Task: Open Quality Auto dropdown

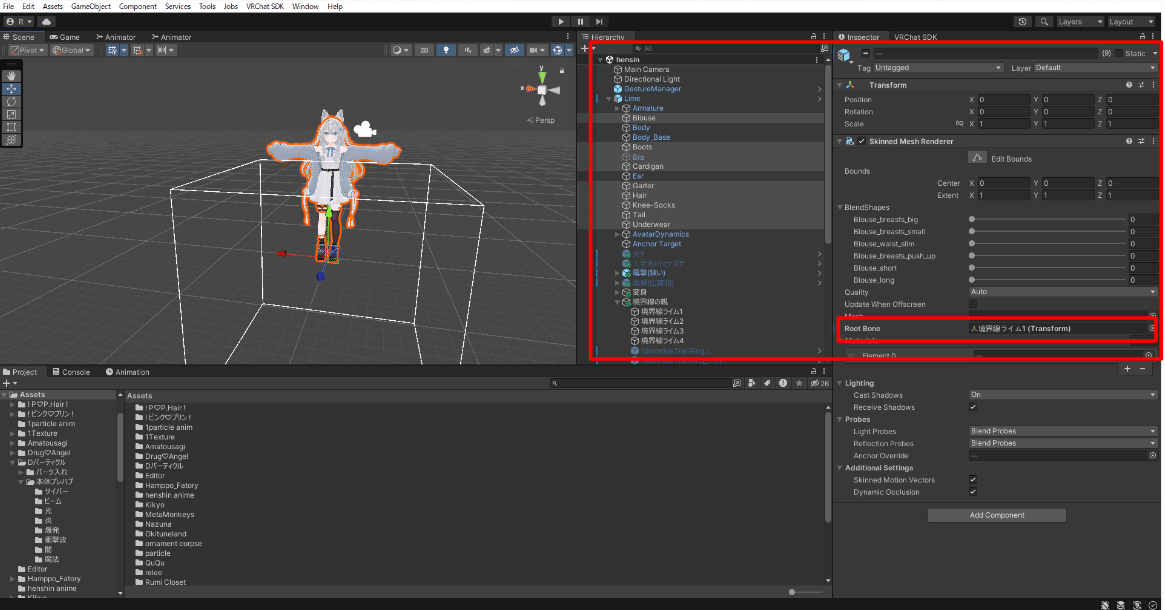Action: click(x=1062, y=291)
